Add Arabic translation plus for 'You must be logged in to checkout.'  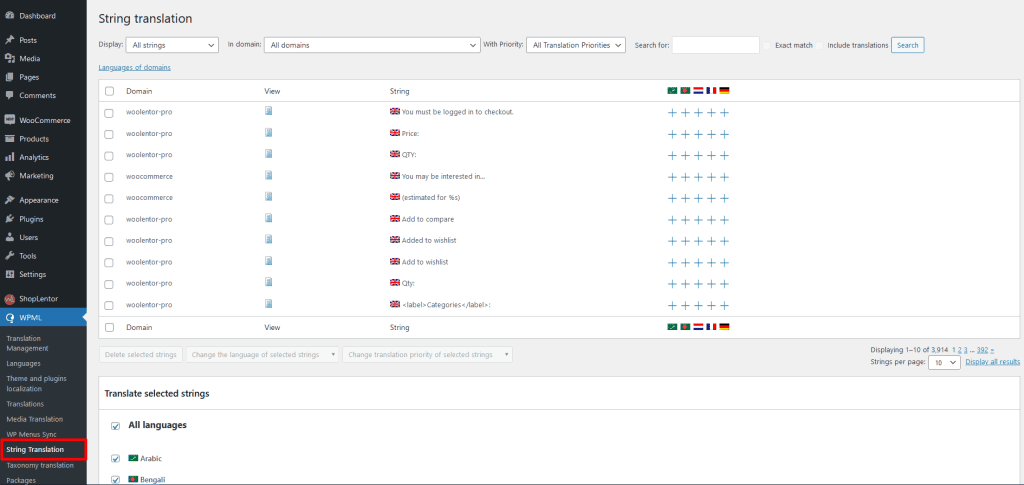(672, 113)
